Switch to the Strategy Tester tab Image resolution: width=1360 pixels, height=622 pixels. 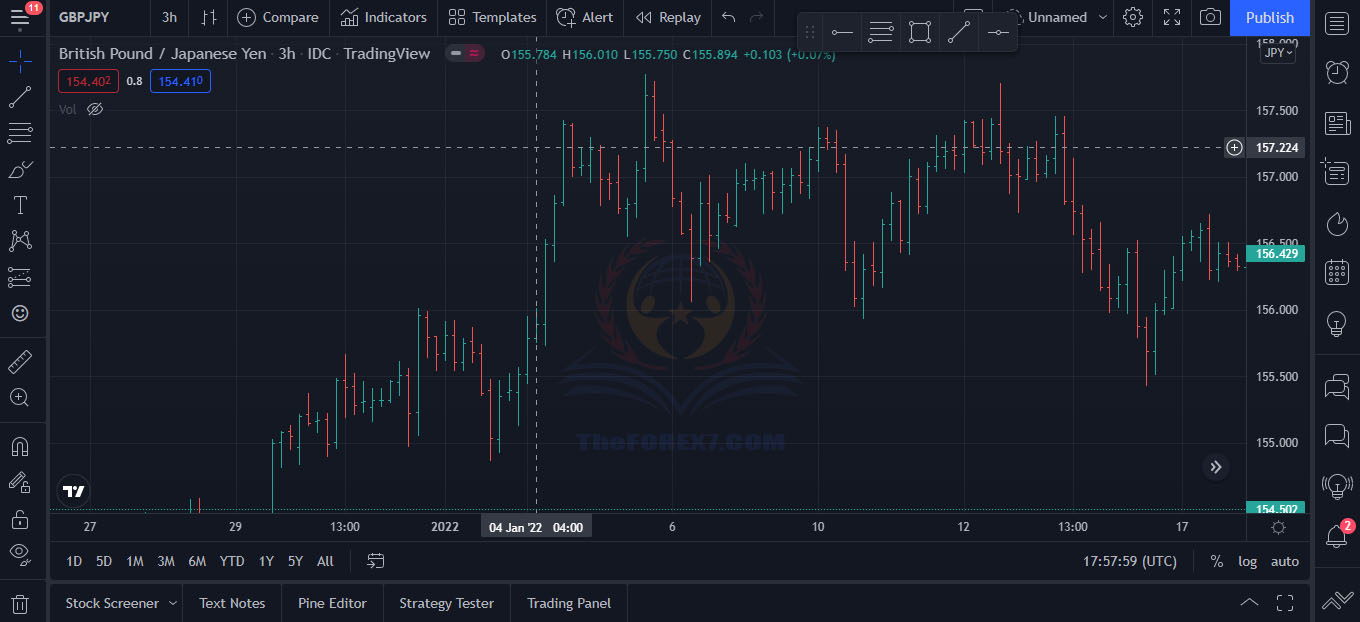446,603
